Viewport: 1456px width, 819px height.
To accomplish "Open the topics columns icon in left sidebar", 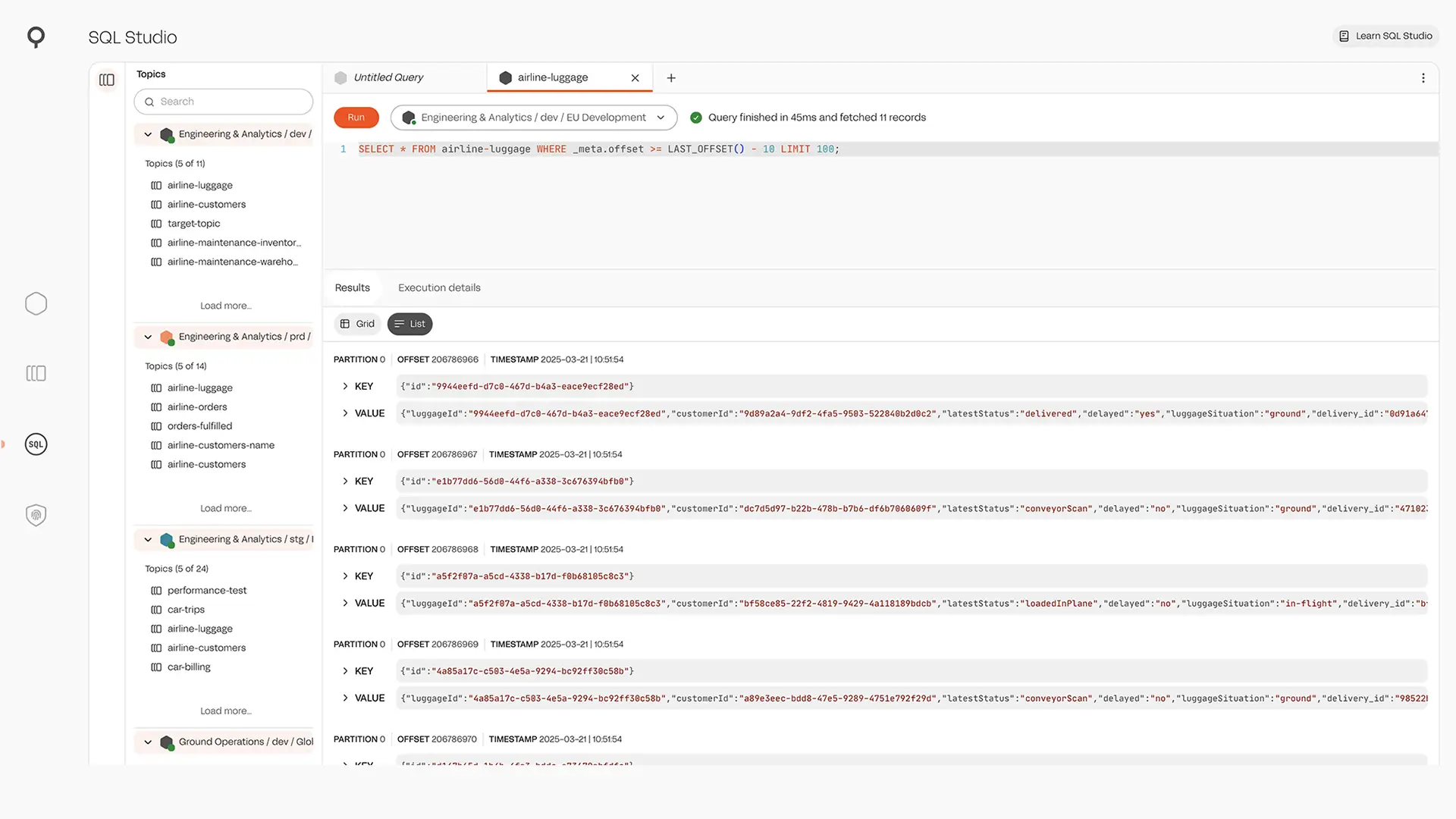I will click(36, 373).
